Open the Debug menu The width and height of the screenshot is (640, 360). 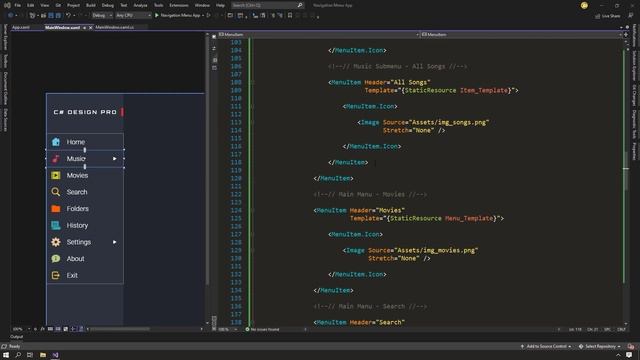[x=108, y=5]
